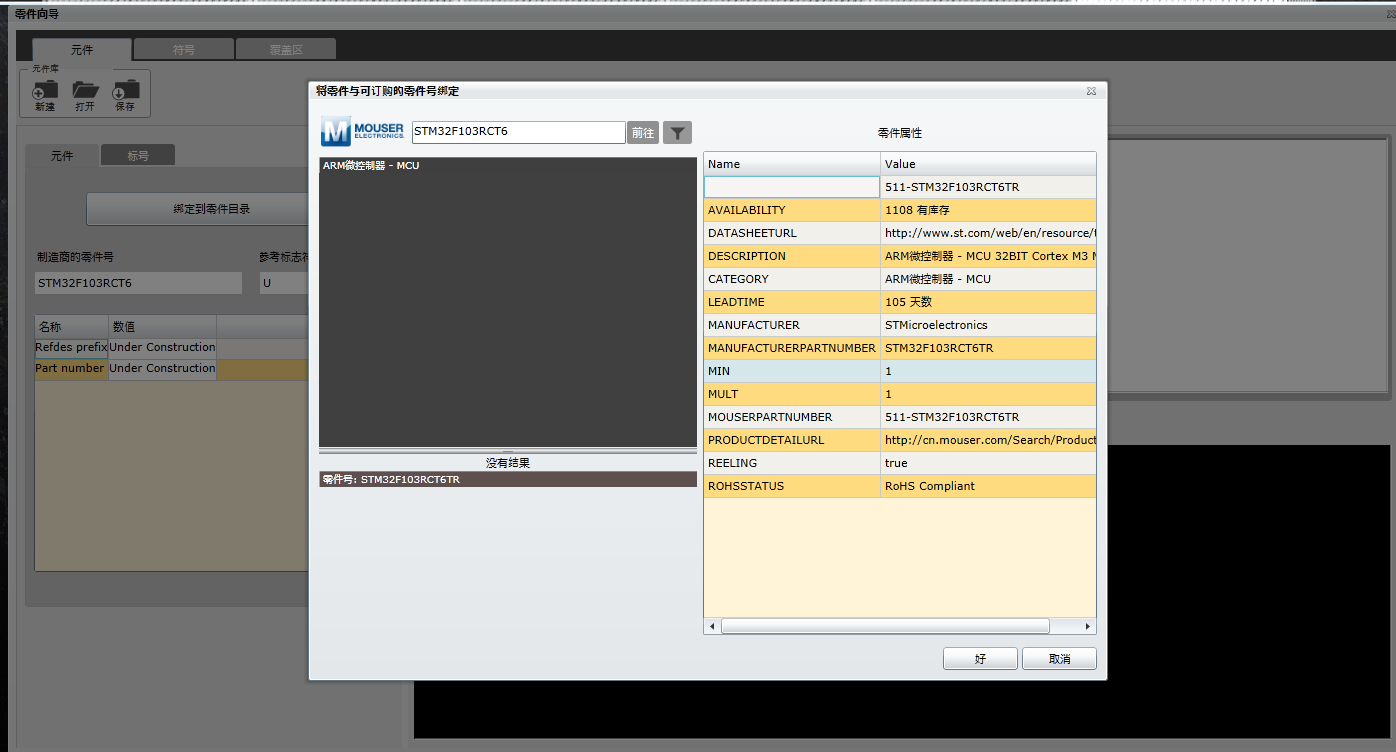Click the 前往 (Go) search button

tap(642, 132)
